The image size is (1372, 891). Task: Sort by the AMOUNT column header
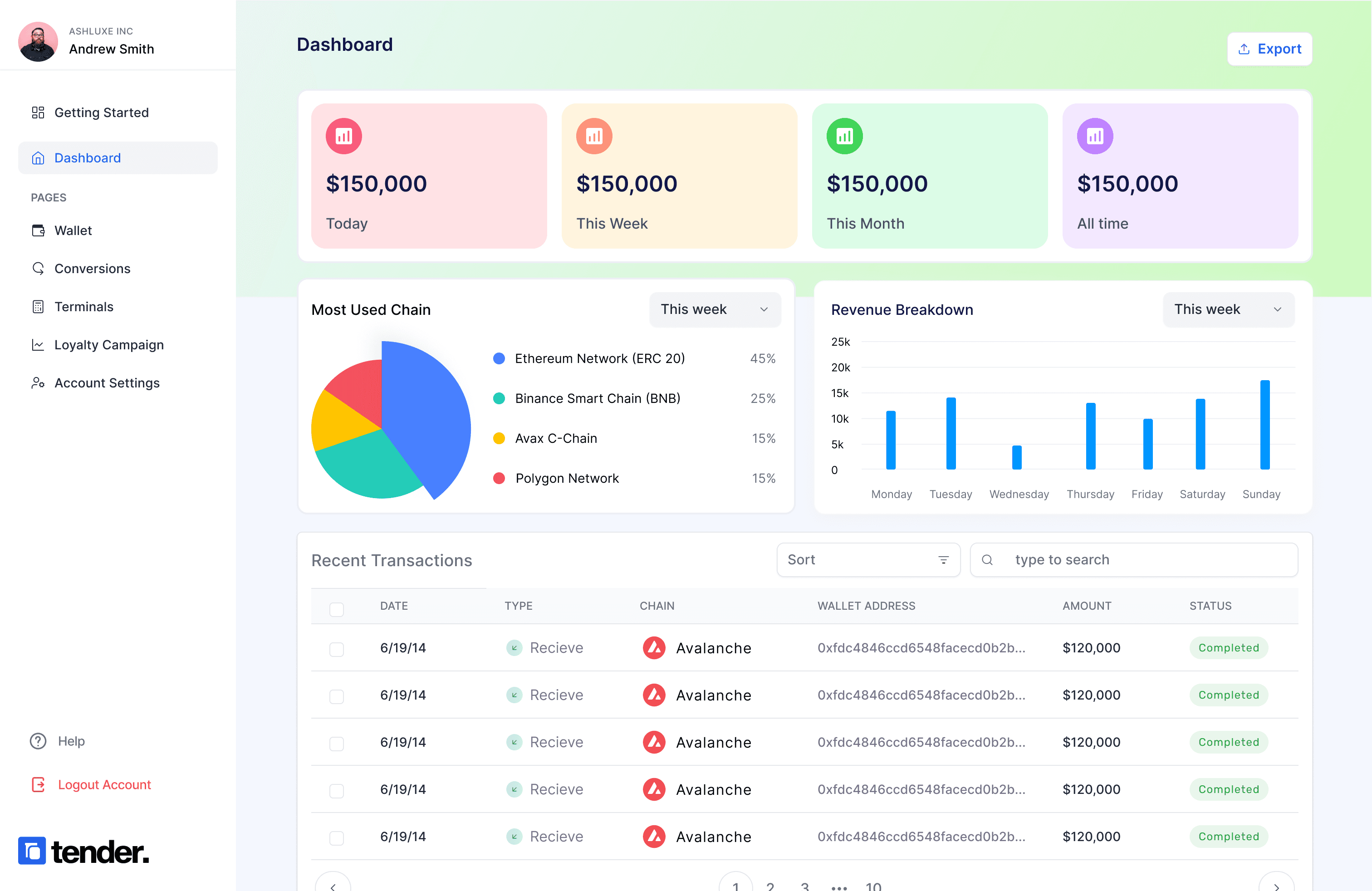[x=1087, y=606]
